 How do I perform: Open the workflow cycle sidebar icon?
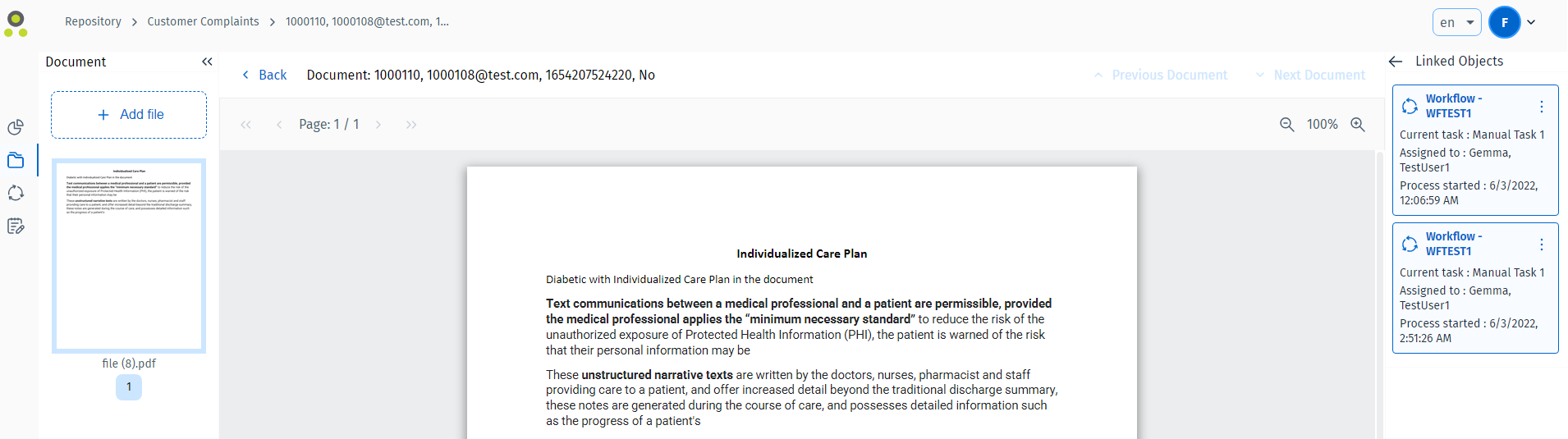[16, 193]
